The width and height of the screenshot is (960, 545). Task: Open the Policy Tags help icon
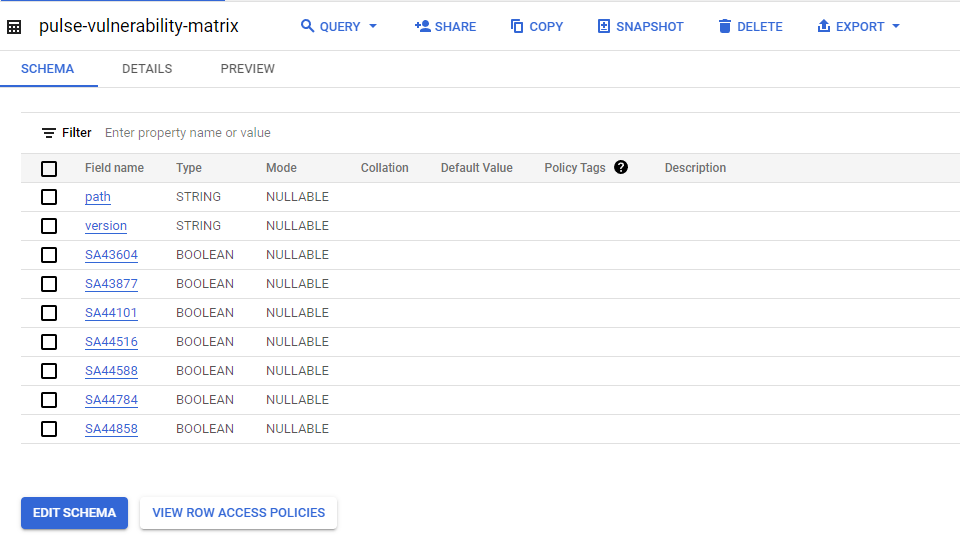click(x=621, y=167)
